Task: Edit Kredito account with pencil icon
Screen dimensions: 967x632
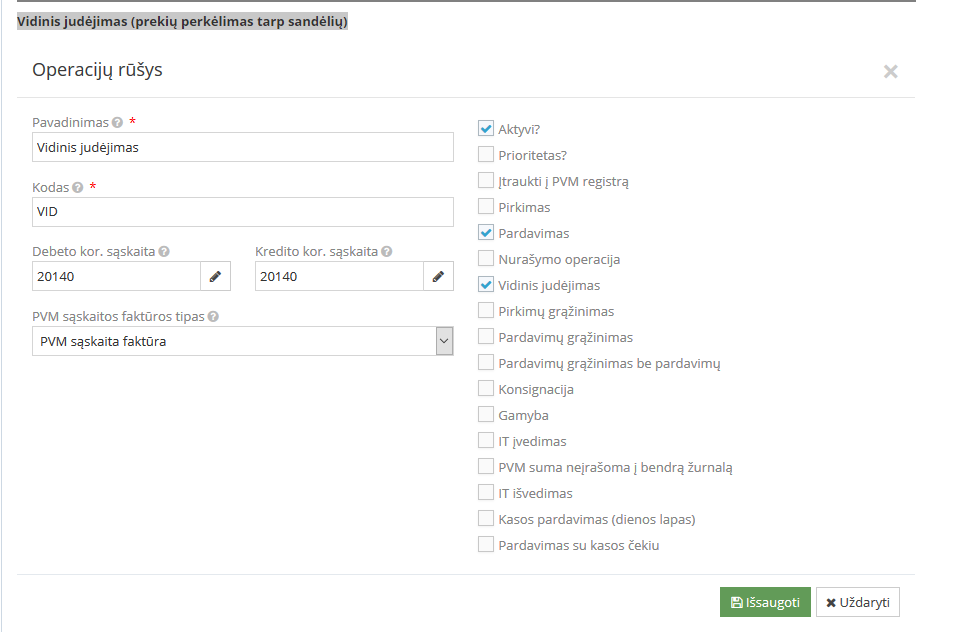Action: tap(438, 277)
